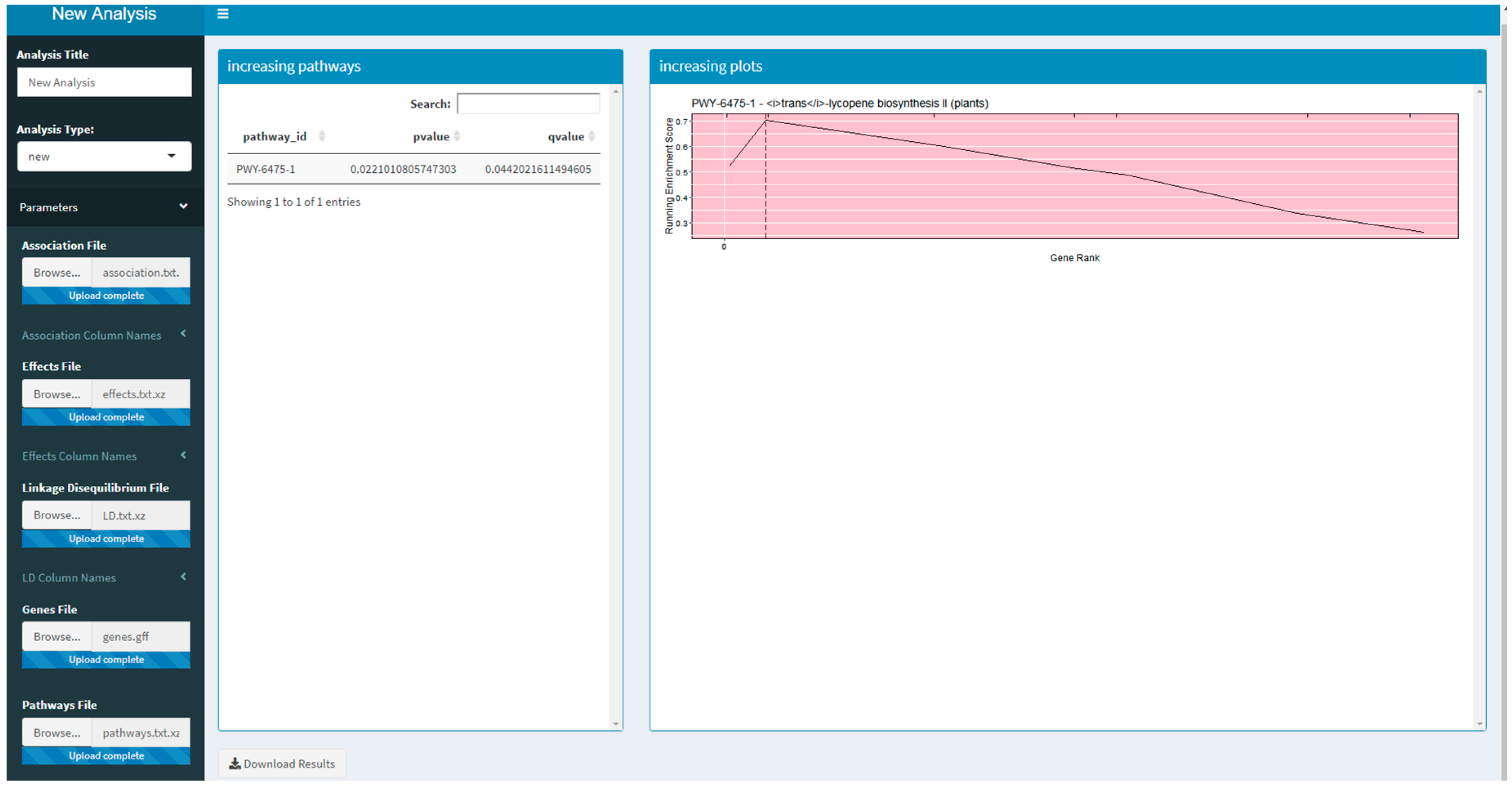Sort table by pathway_id column arrows
This screenshot has width=1512, height=787.
(322, 136)
